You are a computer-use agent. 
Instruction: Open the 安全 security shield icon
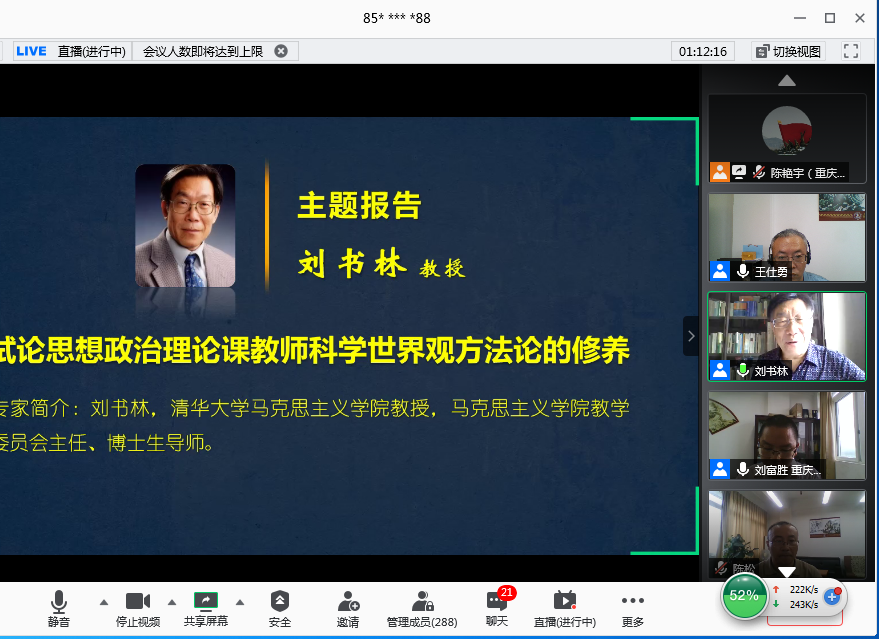(x=280, y=608)
